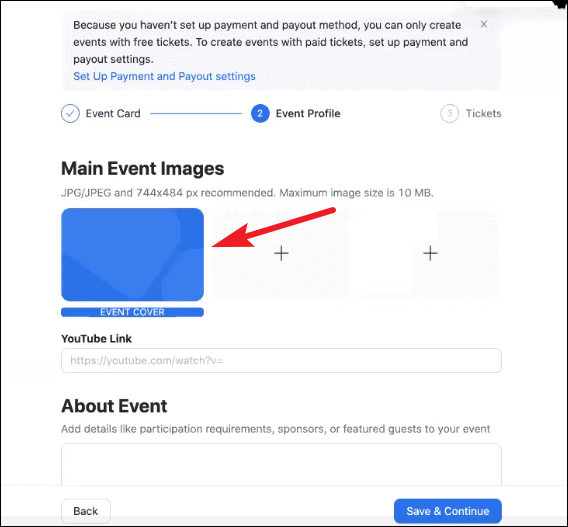Screen dimensions: 568x527
Task: Click the About Event heading
Action: tap(114, 406)
